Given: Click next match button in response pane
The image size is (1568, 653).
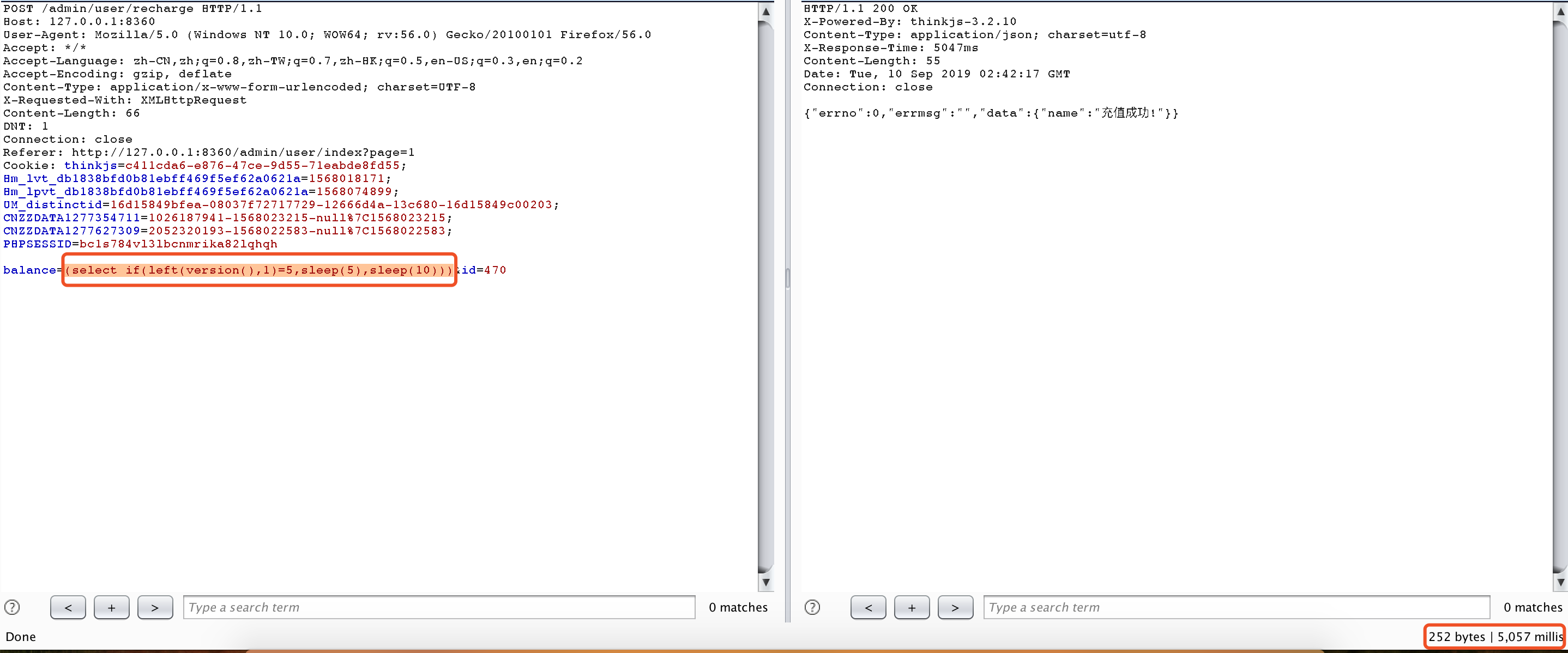Looking at the screenshot, I should tap(955, 607).
